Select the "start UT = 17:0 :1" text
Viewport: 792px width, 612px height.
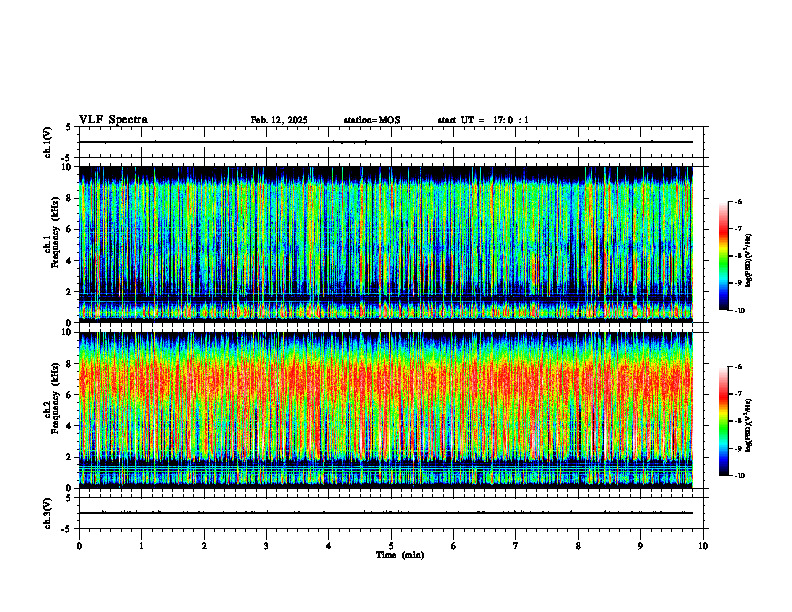pos(483,120)
